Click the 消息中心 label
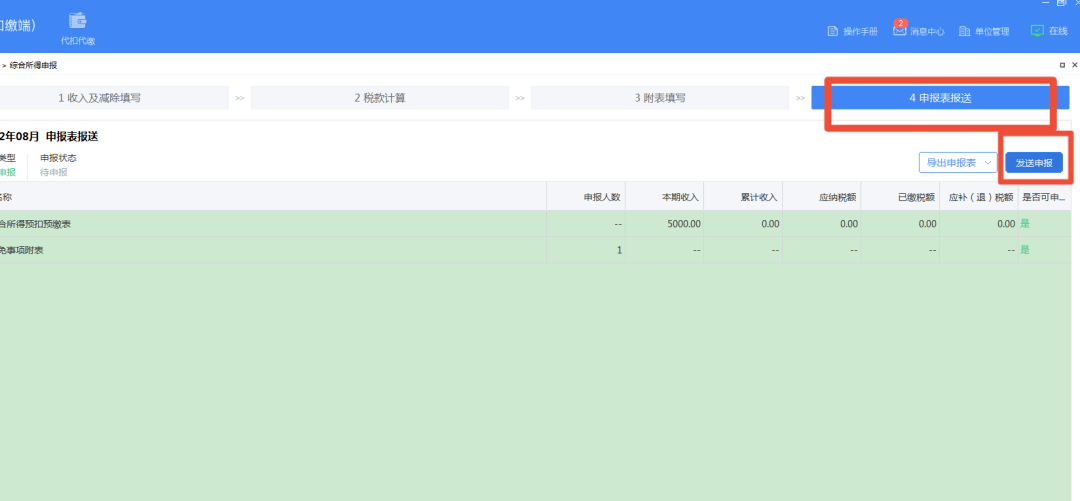Viewport: 1080px width, 501px height. tap(927, 32)
